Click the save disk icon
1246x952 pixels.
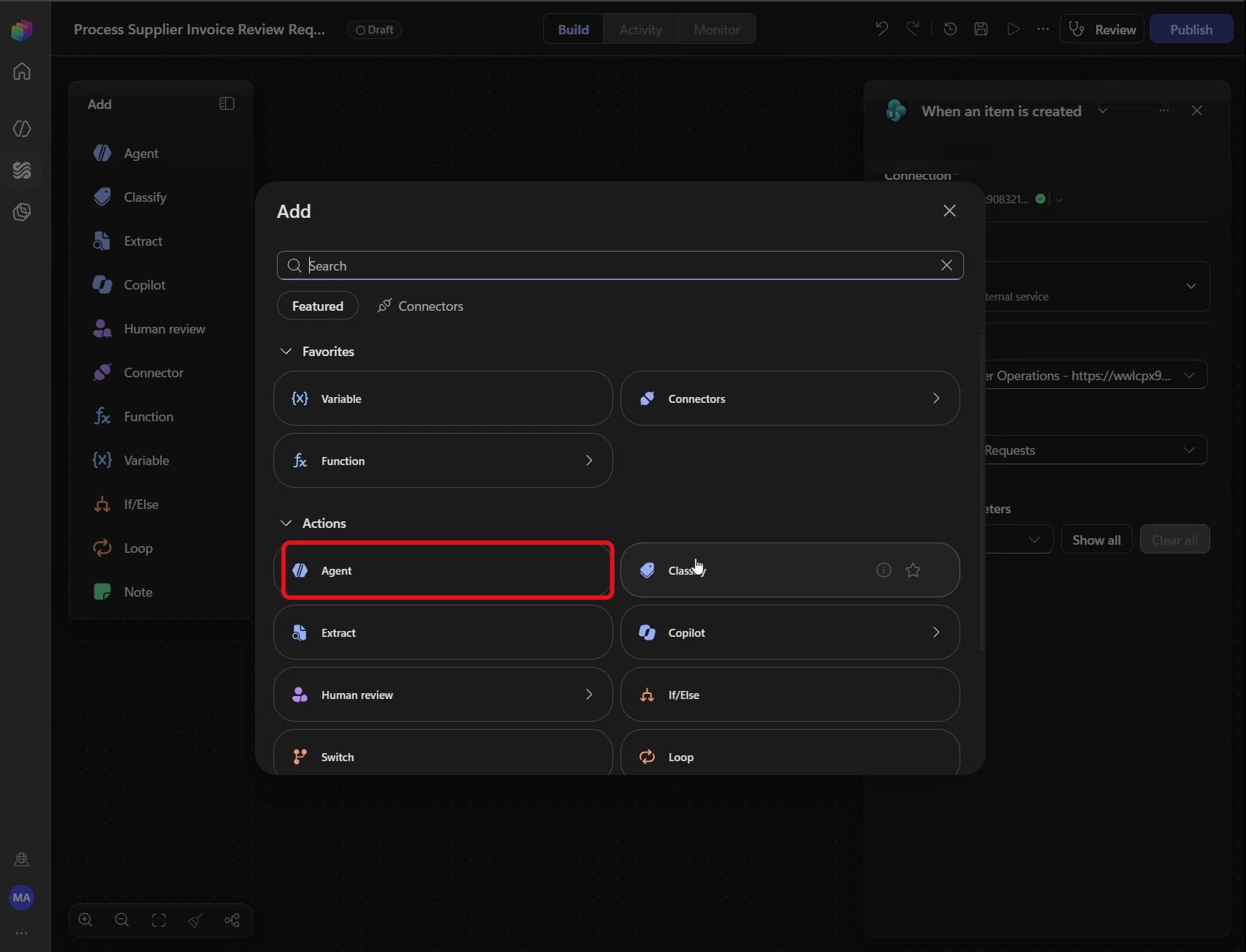tap(981, 29)
